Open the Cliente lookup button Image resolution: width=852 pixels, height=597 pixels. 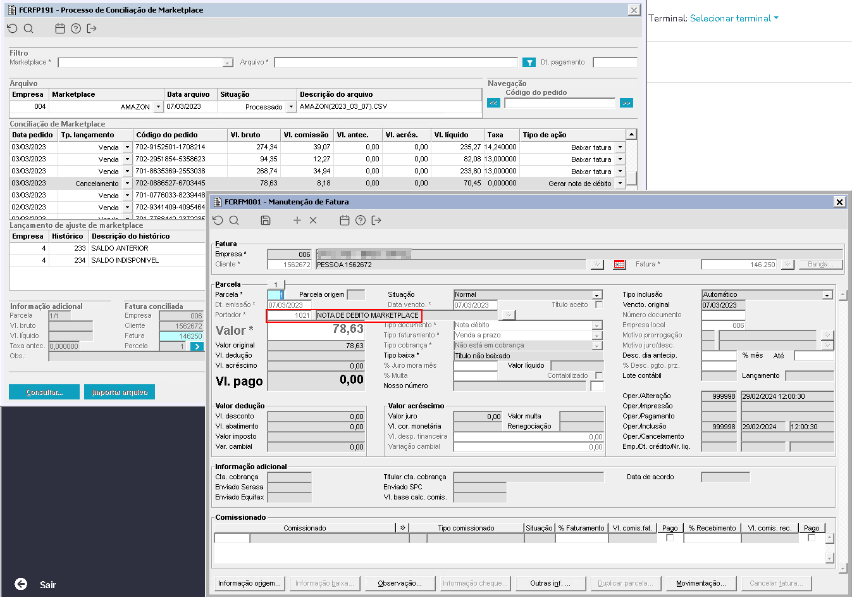pyautogui.click(x=597, y=265)
